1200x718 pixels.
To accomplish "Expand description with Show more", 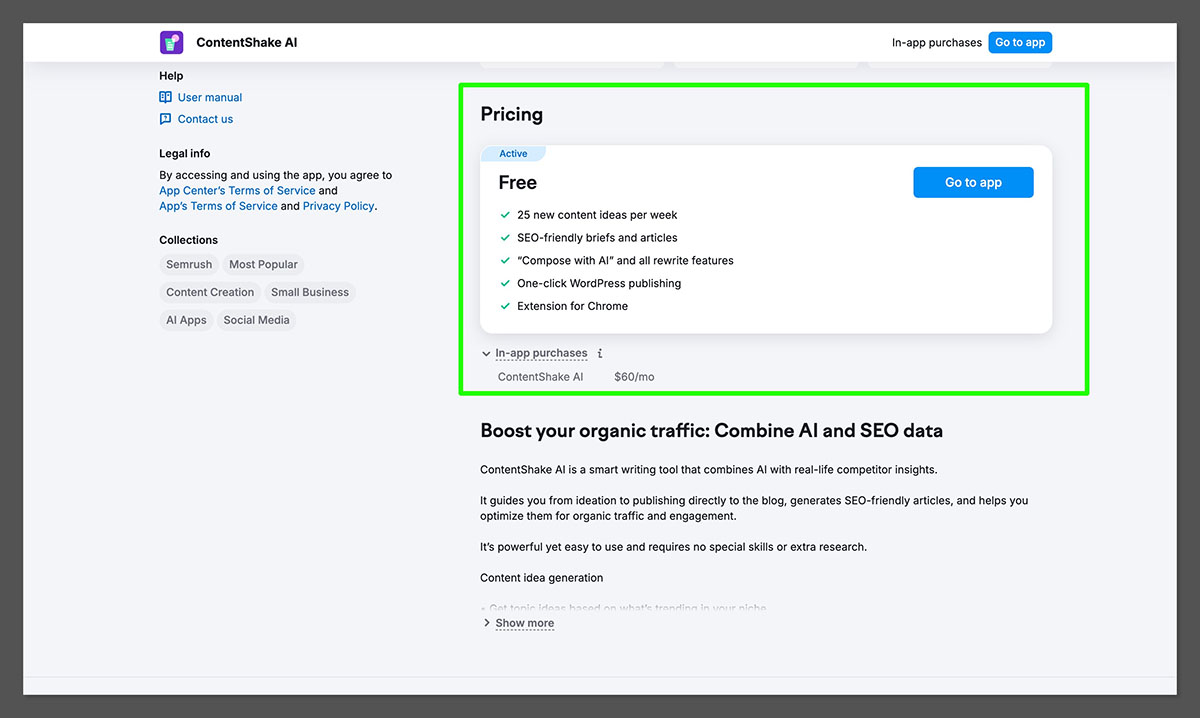I will tap(524, 623).
